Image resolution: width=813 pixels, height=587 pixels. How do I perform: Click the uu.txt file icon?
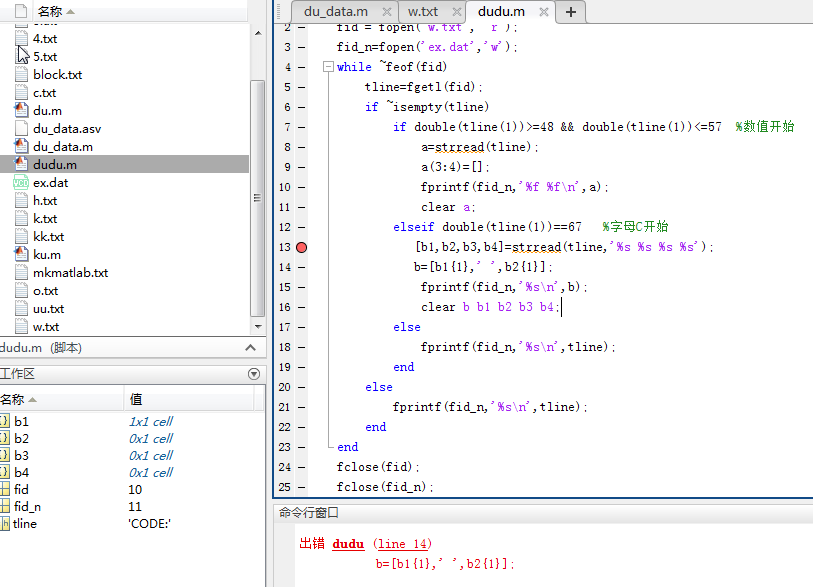(x=21, y=309)
